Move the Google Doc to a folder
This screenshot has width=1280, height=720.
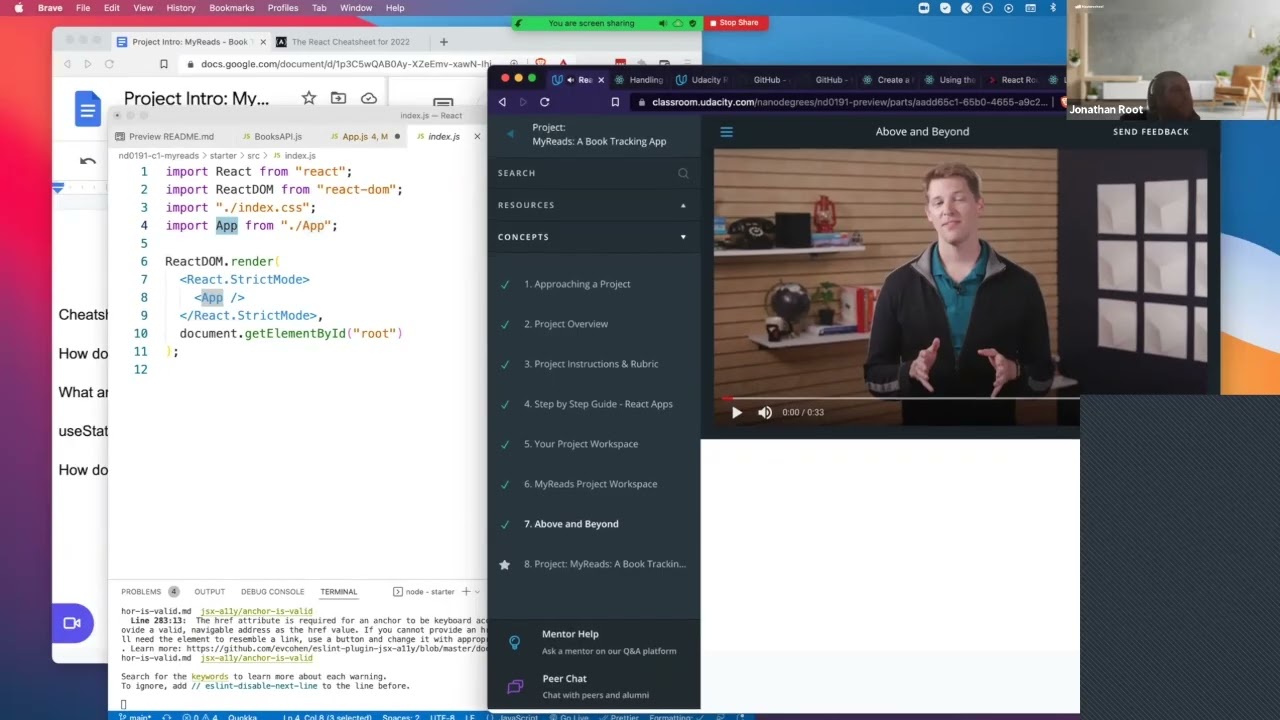click(338, 98)
